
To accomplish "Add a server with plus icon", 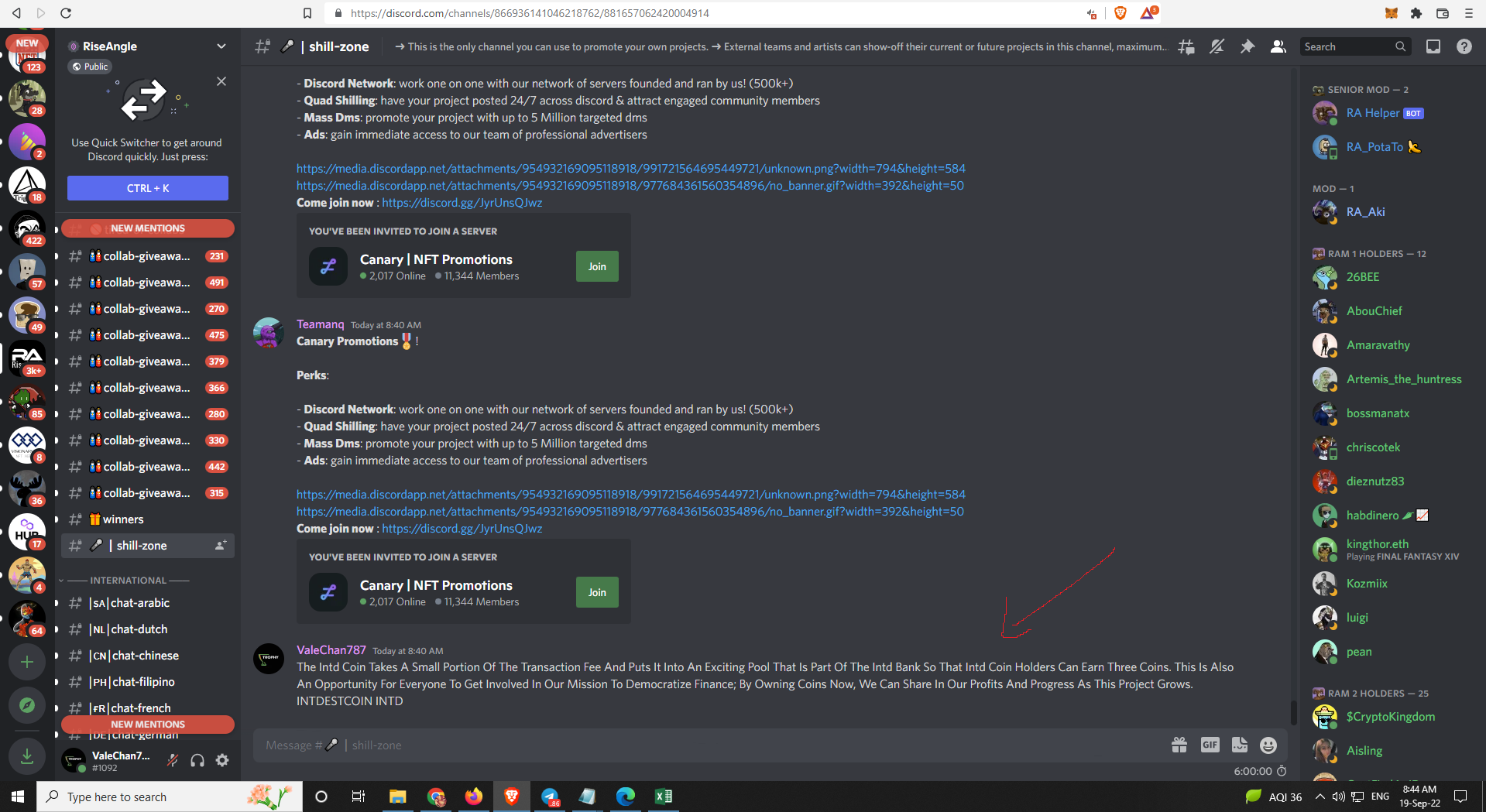I will click(27, 662).
